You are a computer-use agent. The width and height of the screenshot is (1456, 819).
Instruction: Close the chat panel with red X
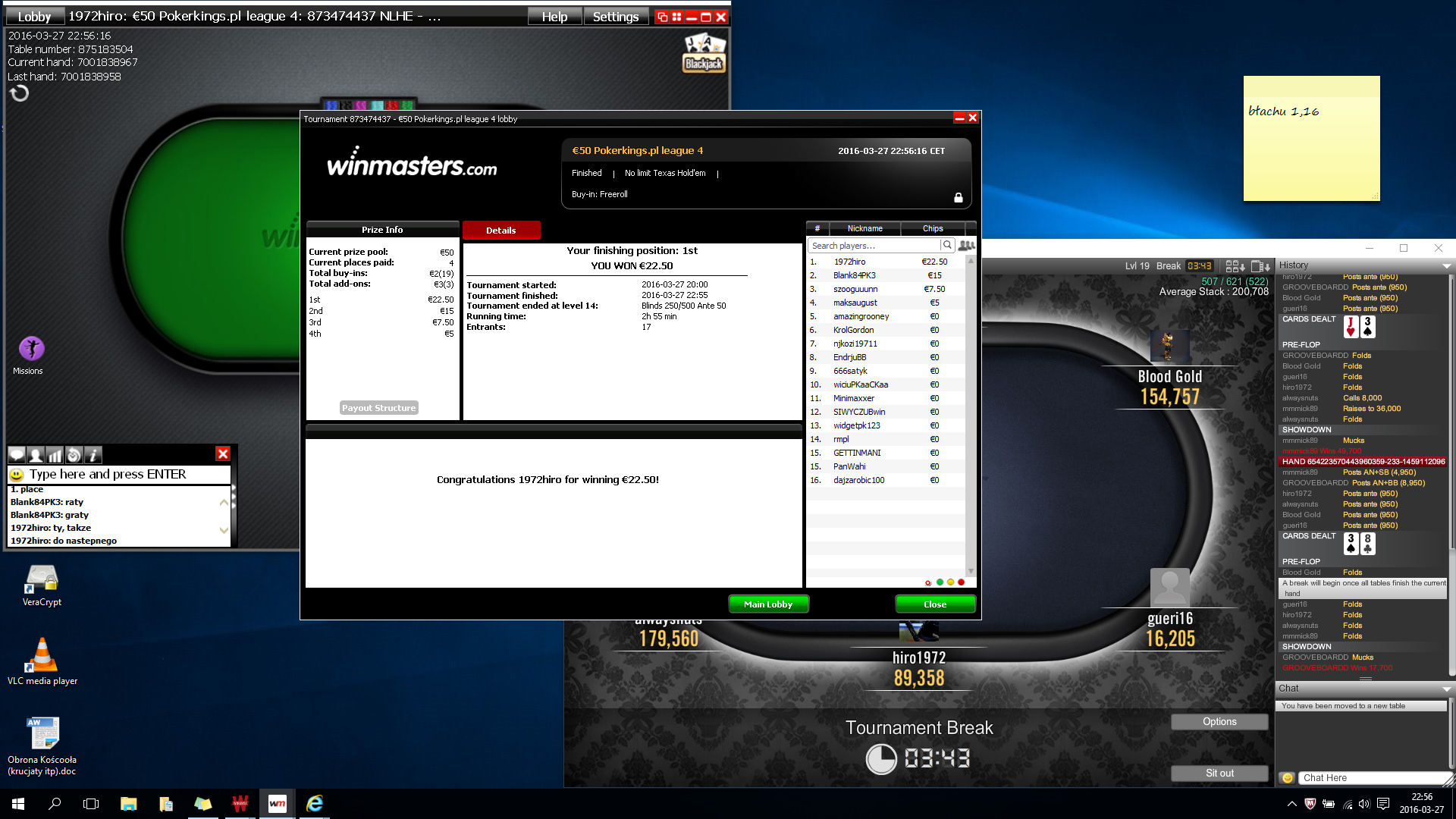(223, 453)
